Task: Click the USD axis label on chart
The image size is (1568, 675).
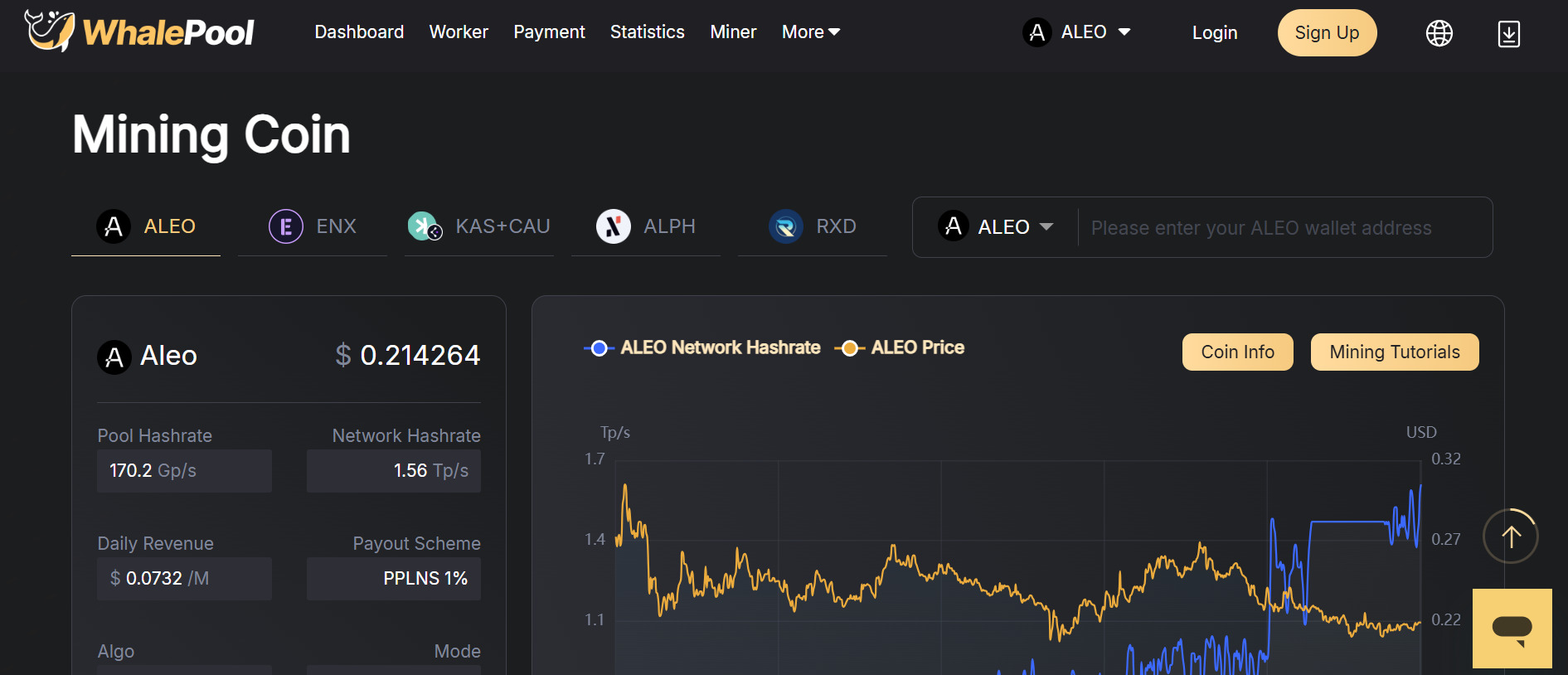Action: pyautogui.click(x=1421, y=432)
